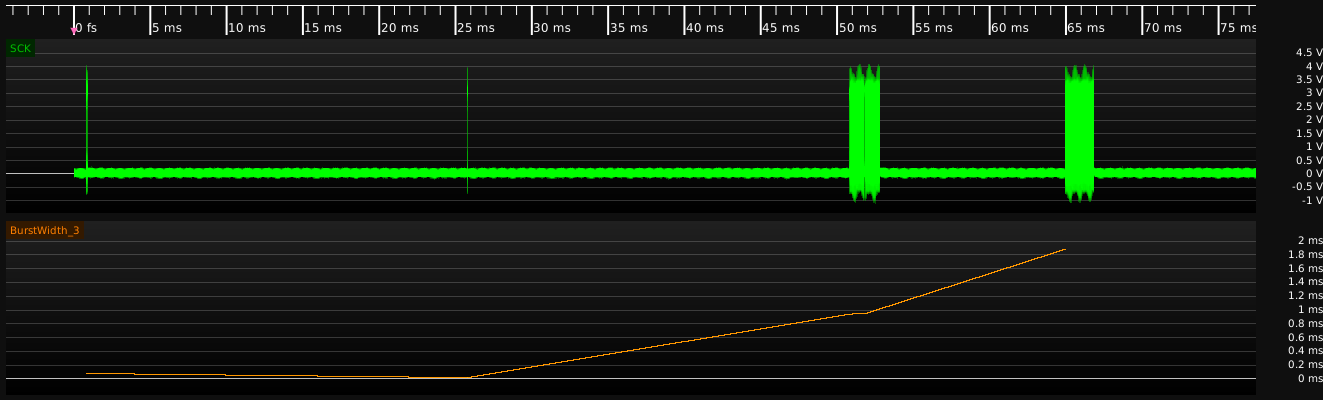The image size is (1323, 400).
Task: Click the 50 ms timeline label
Action: coord(858,28)
